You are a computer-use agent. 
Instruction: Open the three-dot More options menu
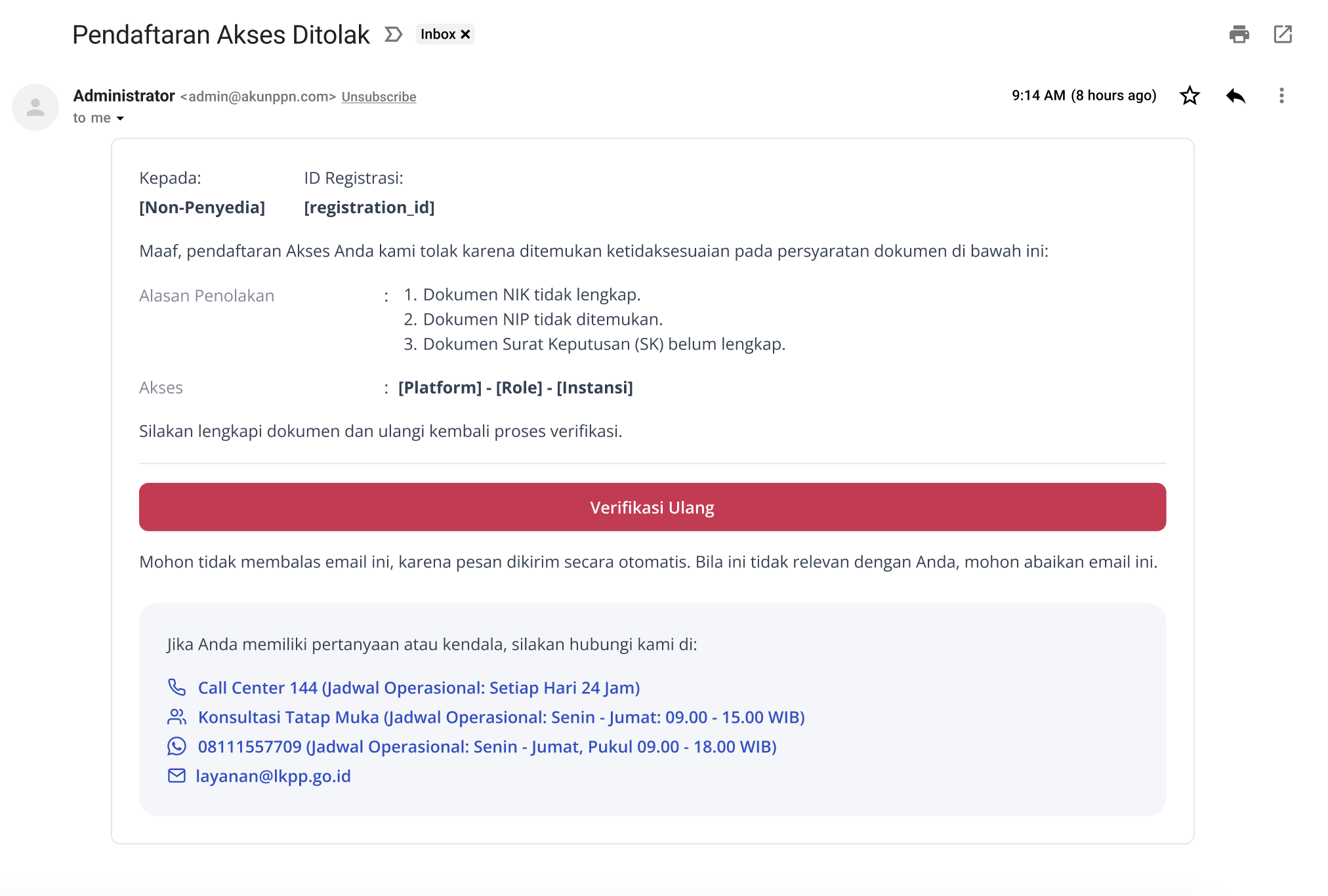[x=1281, y=96]
